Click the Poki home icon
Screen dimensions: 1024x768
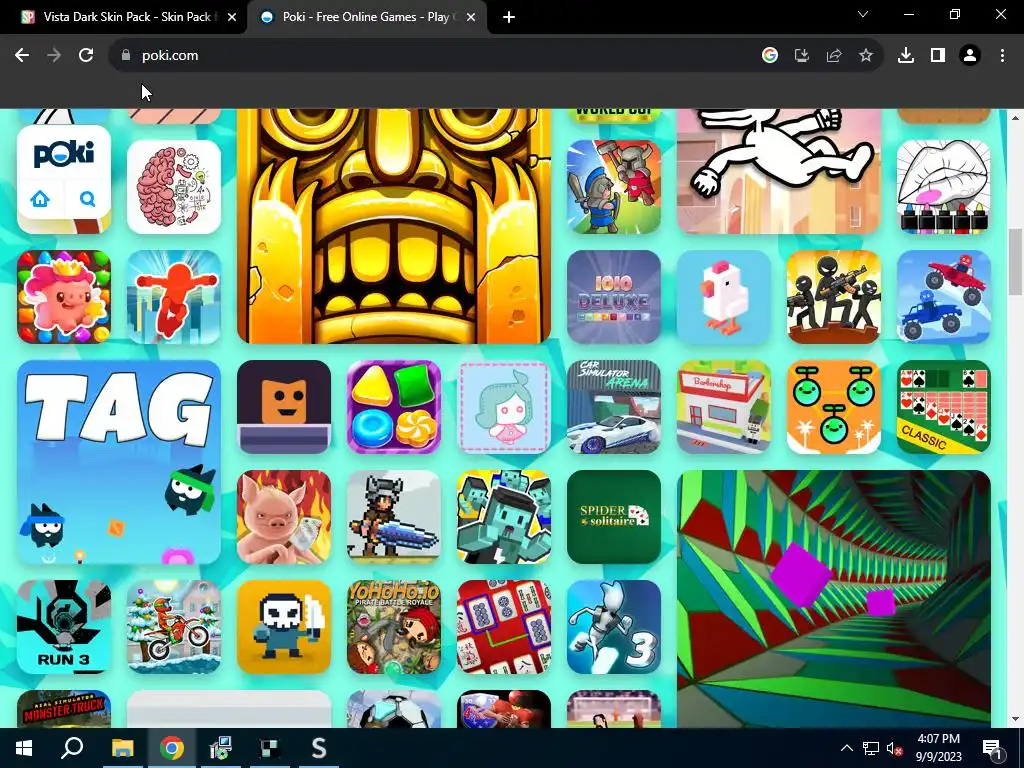coord(40,199)
